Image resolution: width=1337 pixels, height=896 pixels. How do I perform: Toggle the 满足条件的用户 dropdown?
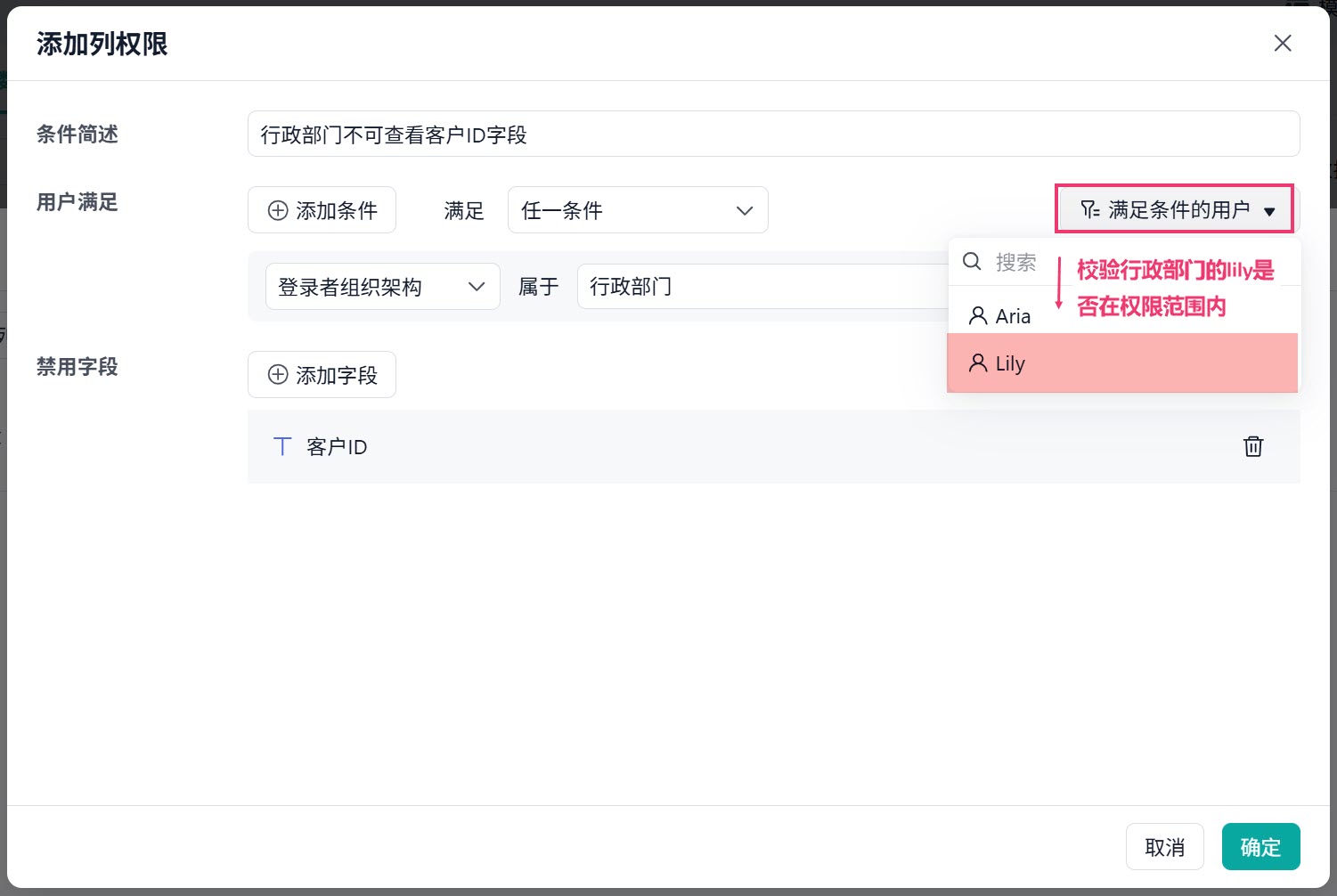click(x=1174, y=210)
